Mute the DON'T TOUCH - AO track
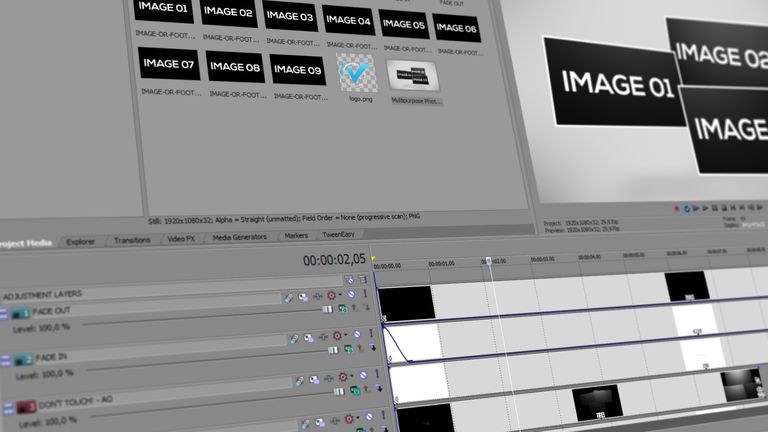This screenshot has width=768, height=432. 363,375
